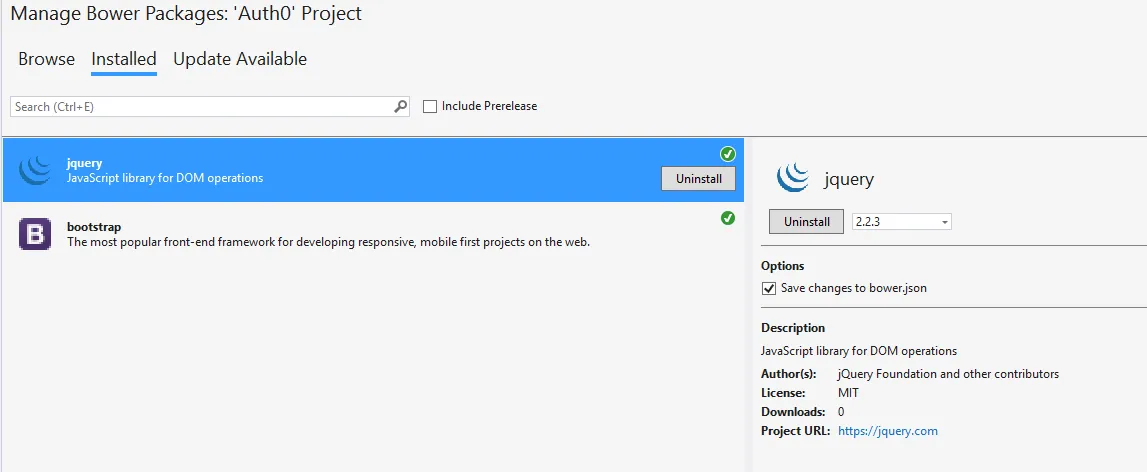Click green installed checkmark on bootstrap row
Screen dimensions: 1147x472
(x=728, y=218)
